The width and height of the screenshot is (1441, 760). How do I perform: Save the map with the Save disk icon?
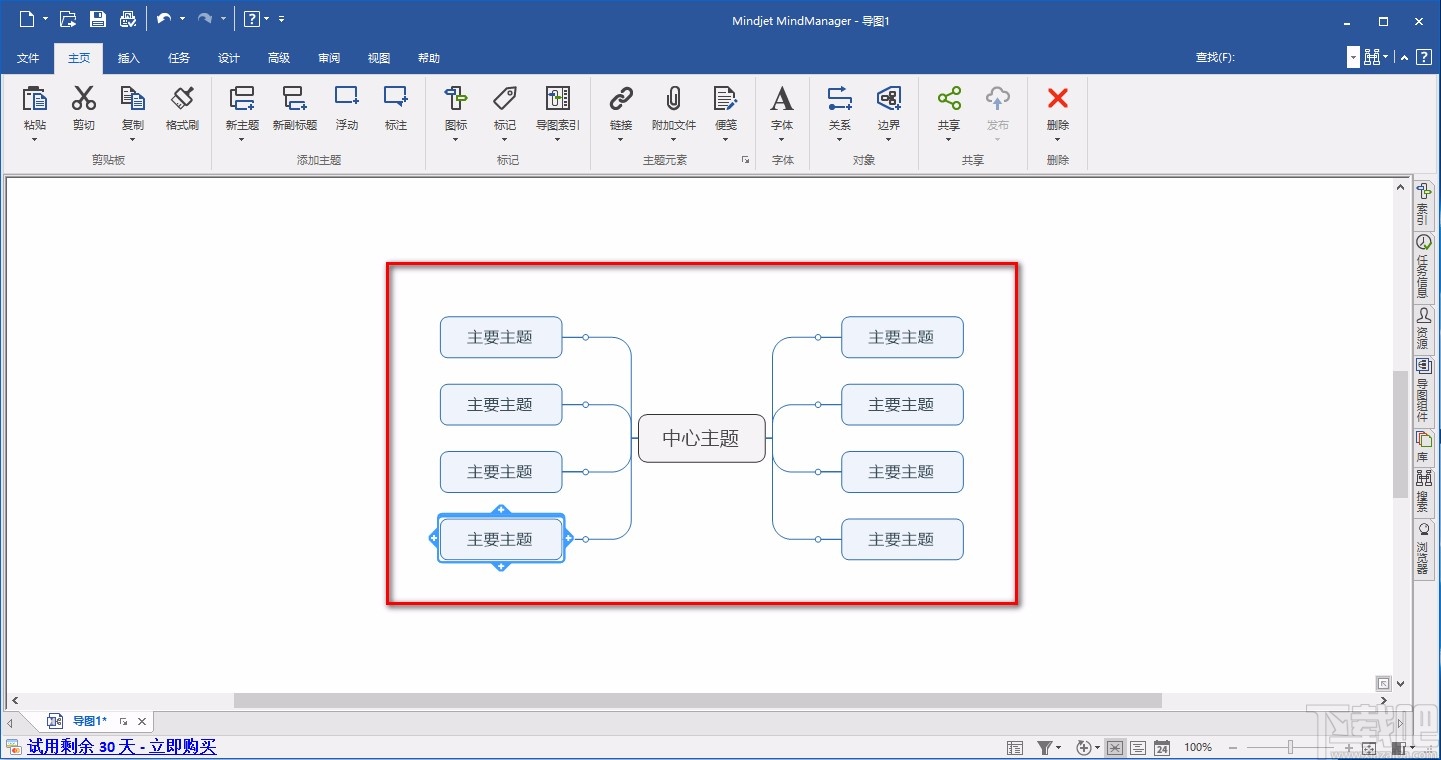[97, 19]
